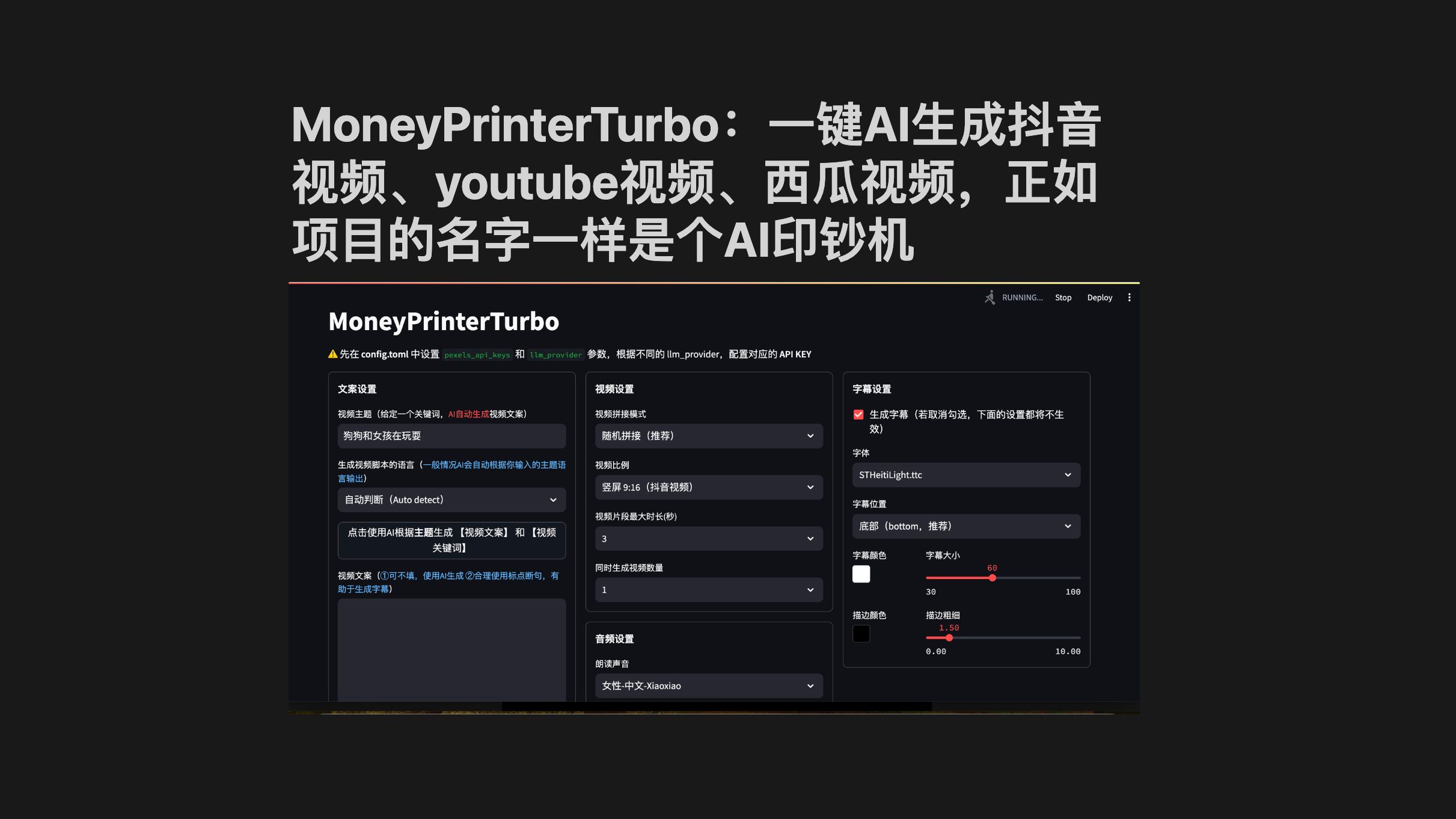Image resolution: width=1456 pixels, height=819 pixels.
Task: Check the subtitle generation settings checkbox
Action: [857, 414]
